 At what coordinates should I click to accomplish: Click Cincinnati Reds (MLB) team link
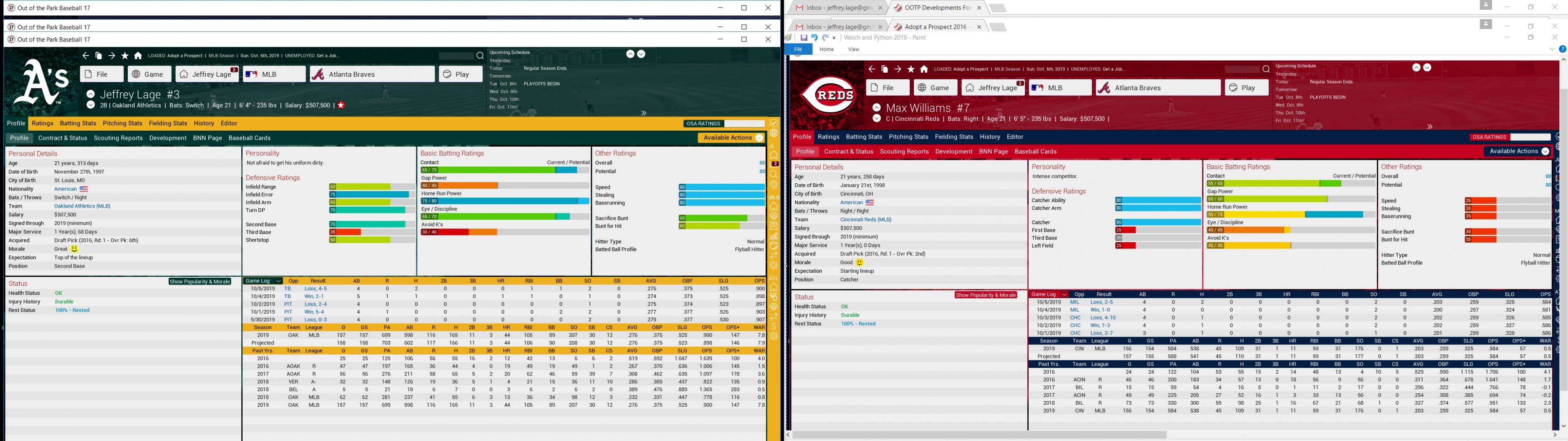(865, 220)
